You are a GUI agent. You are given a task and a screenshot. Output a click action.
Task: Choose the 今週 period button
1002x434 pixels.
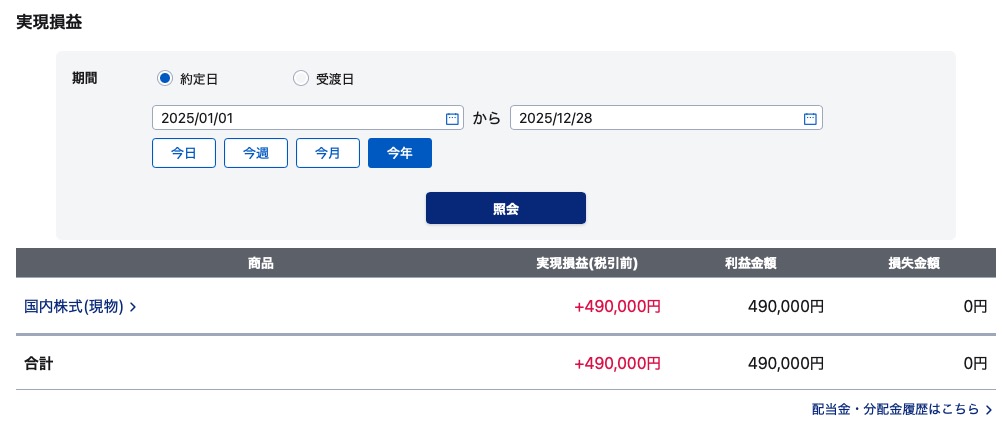(256, 153)
